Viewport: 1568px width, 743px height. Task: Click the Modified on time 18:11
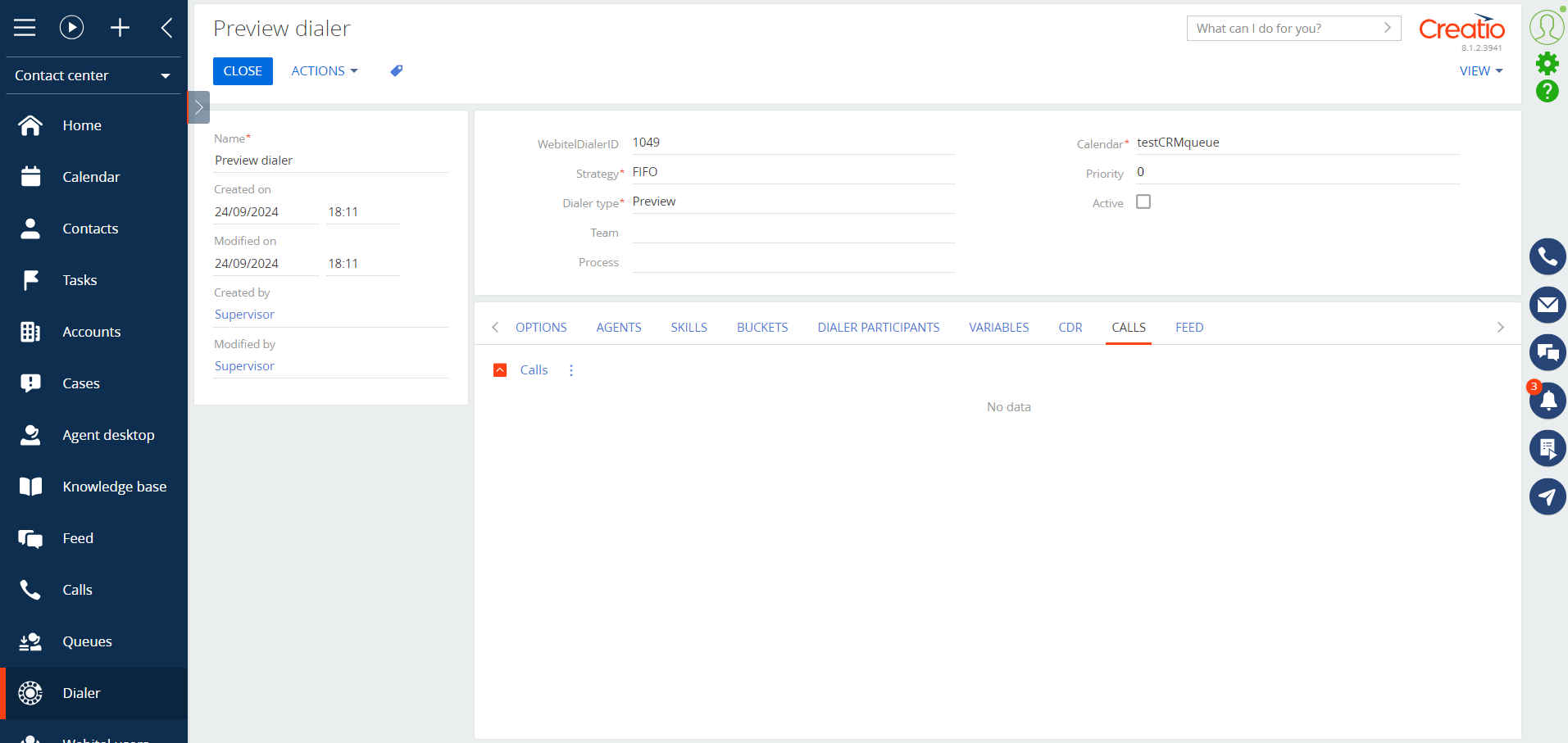pos(363,264)
